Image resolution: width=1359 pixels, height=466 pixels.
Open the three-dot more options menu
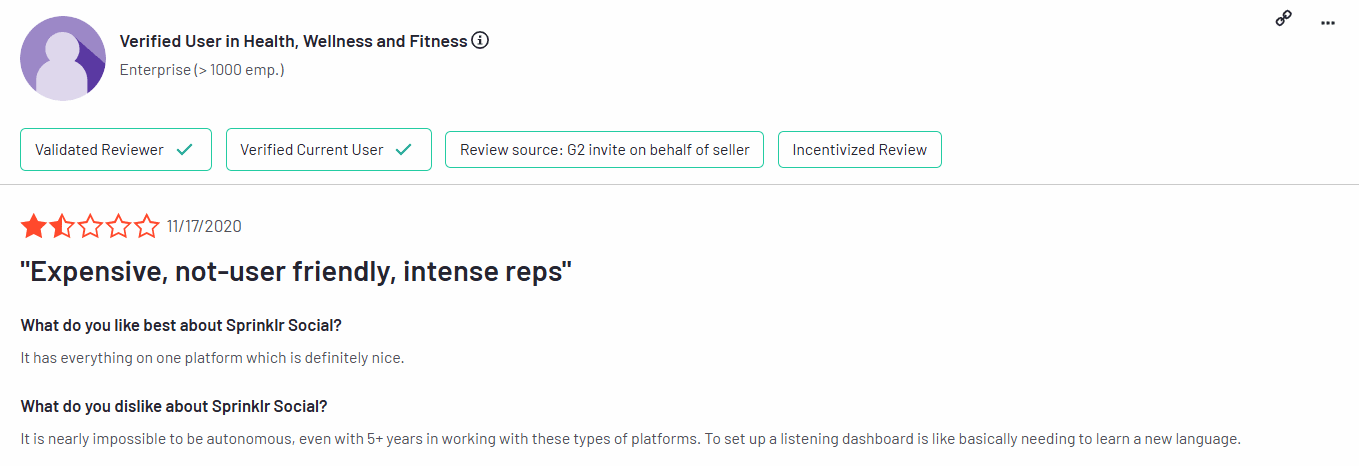(1328, 22)
